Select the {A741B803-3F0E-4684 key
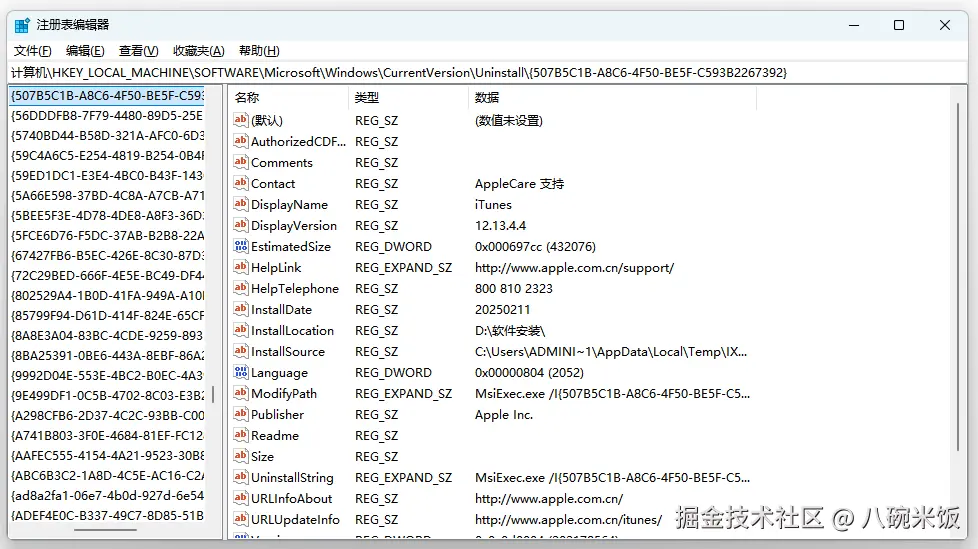Image resolution: width=978 pixels, height=549 pixels. pos(107,435)
